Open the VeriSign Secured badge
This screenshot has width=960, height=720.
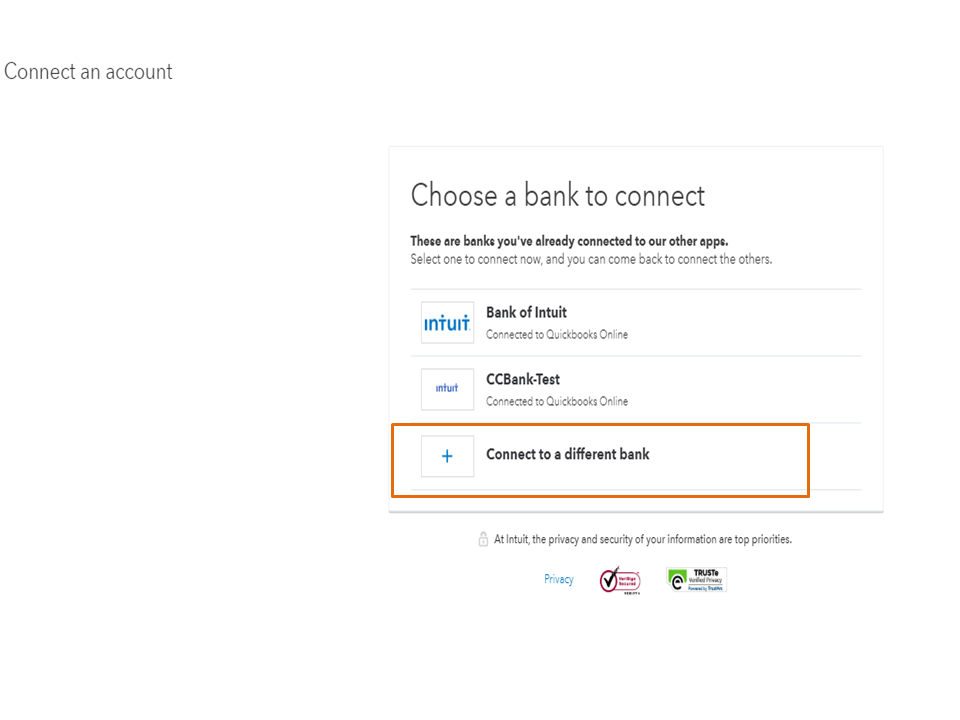[x=619, y=580]
